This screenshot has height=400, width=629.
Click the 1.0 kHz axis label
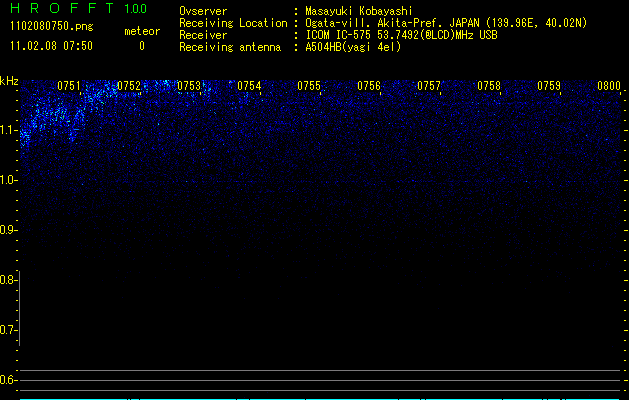point(9,180)
